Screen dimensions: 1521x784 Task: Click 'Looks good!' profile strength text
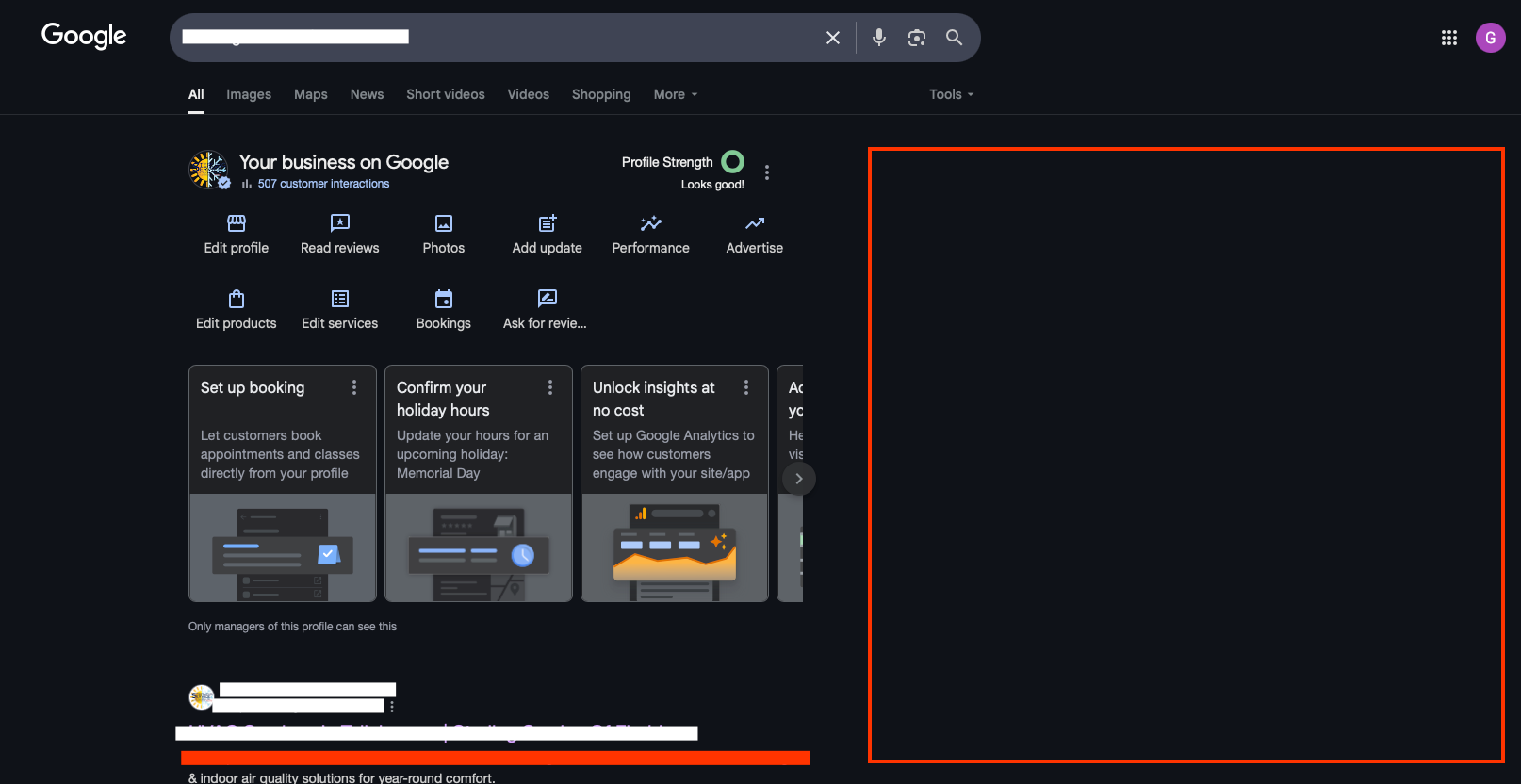(712, 185)
